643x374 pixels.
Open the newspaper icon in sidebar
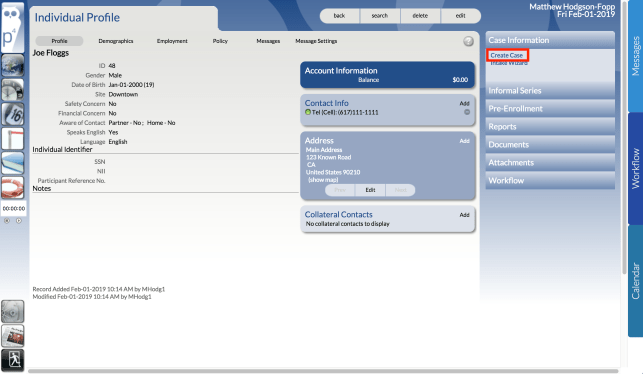tap(13, 336)
